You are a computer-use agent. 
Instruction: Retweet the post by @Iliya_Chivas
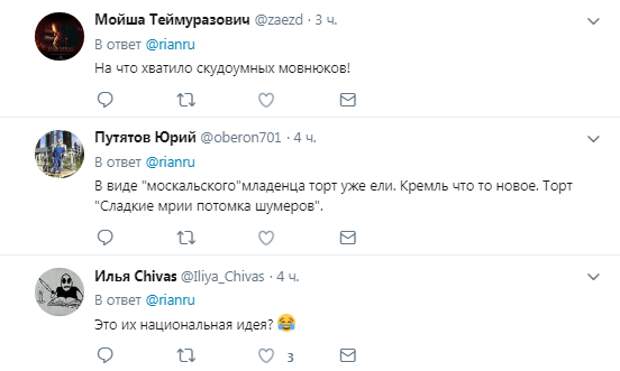(186, 356)
